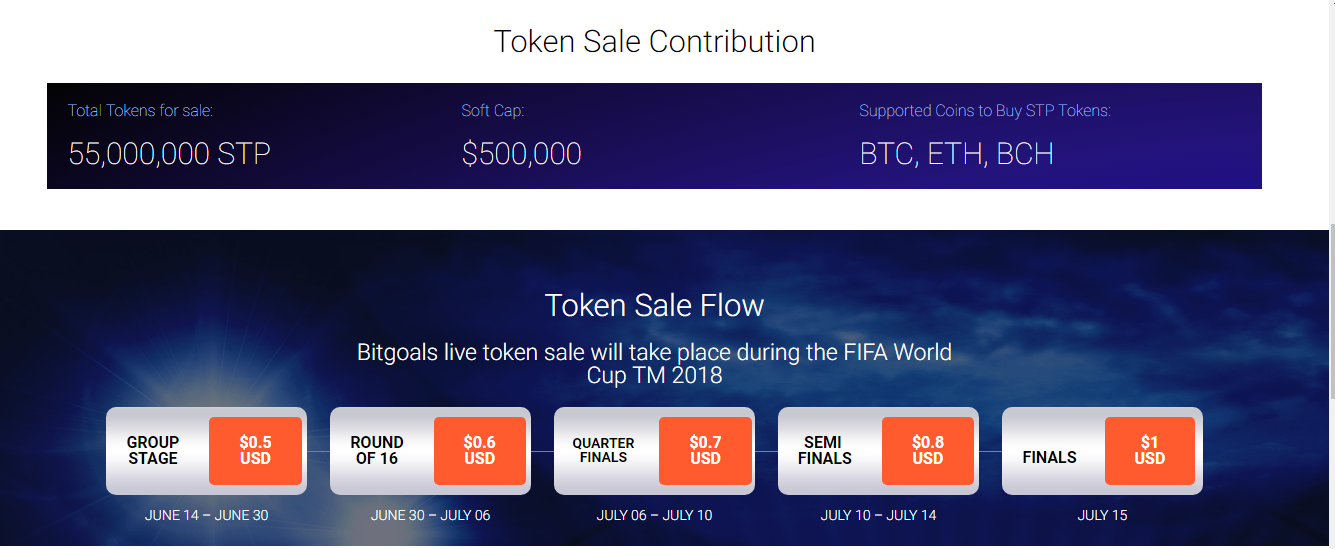This screenshot has height=549, width=1335.
Task: Click the JUNE 14 – JUNE 30 date
Action: [x=206, y=516]
